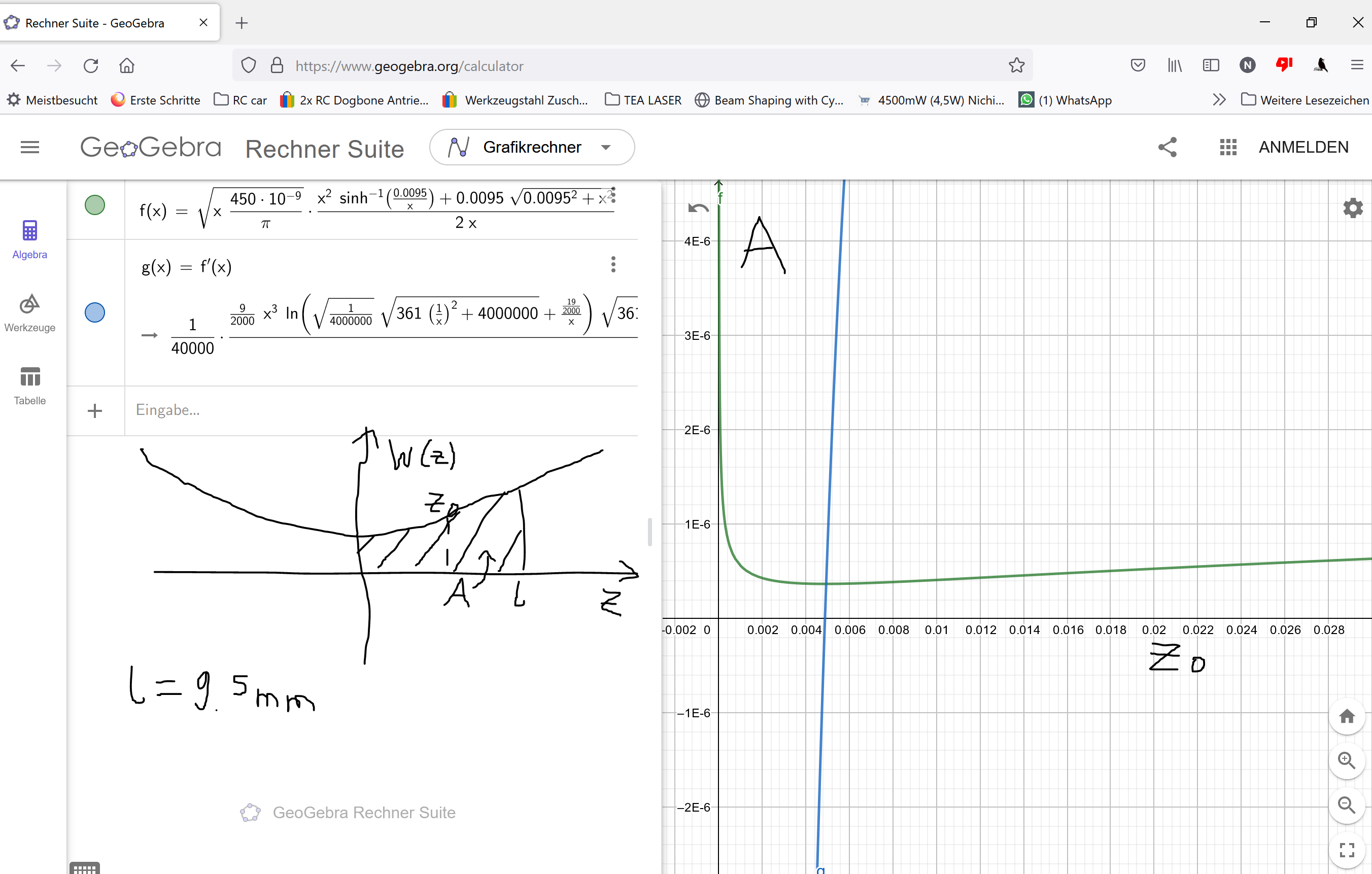This screenshot has height=874, width=1372.
Task: Open graph settings gear icon
Action: 1353,208
